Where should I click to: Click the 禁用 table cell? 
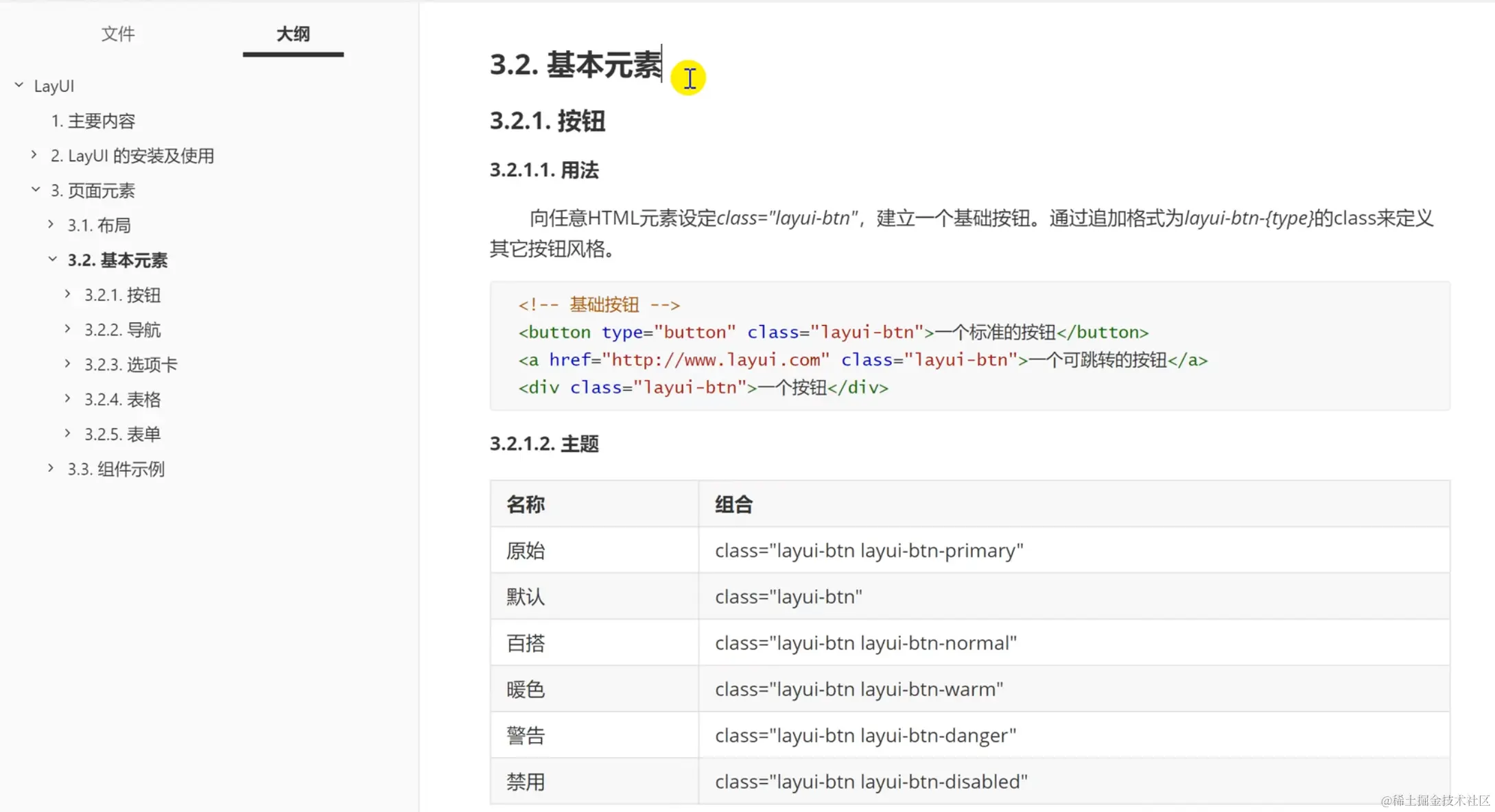point(594,781)
